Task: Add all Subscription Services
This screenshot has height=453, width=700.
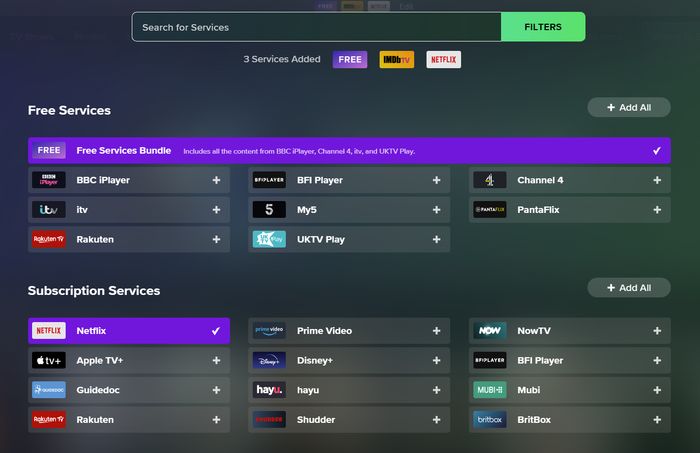Action: tap(629, 288)
